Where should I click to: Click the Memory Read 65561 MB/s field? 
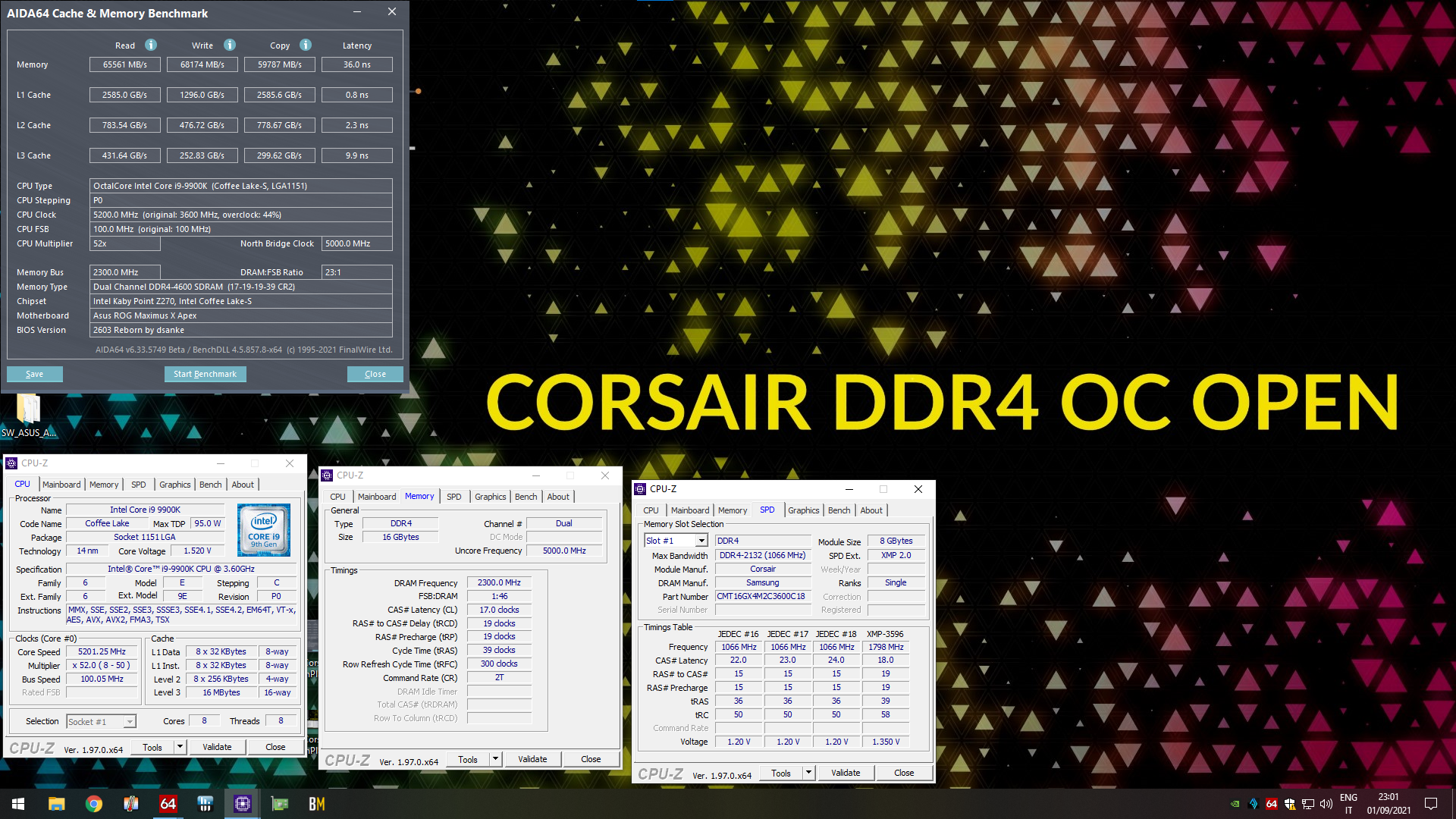pyautogui.click(x=125, y=64)
